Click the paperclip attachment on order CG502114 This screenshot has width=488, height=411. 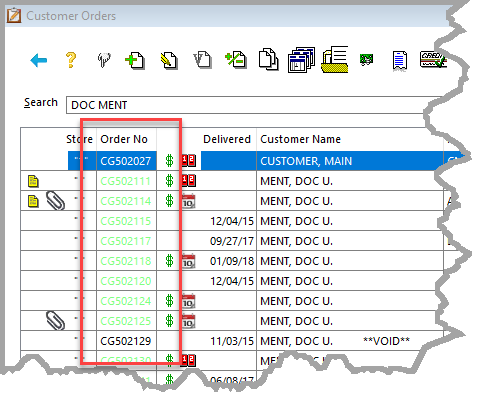[x=55, y=201]
